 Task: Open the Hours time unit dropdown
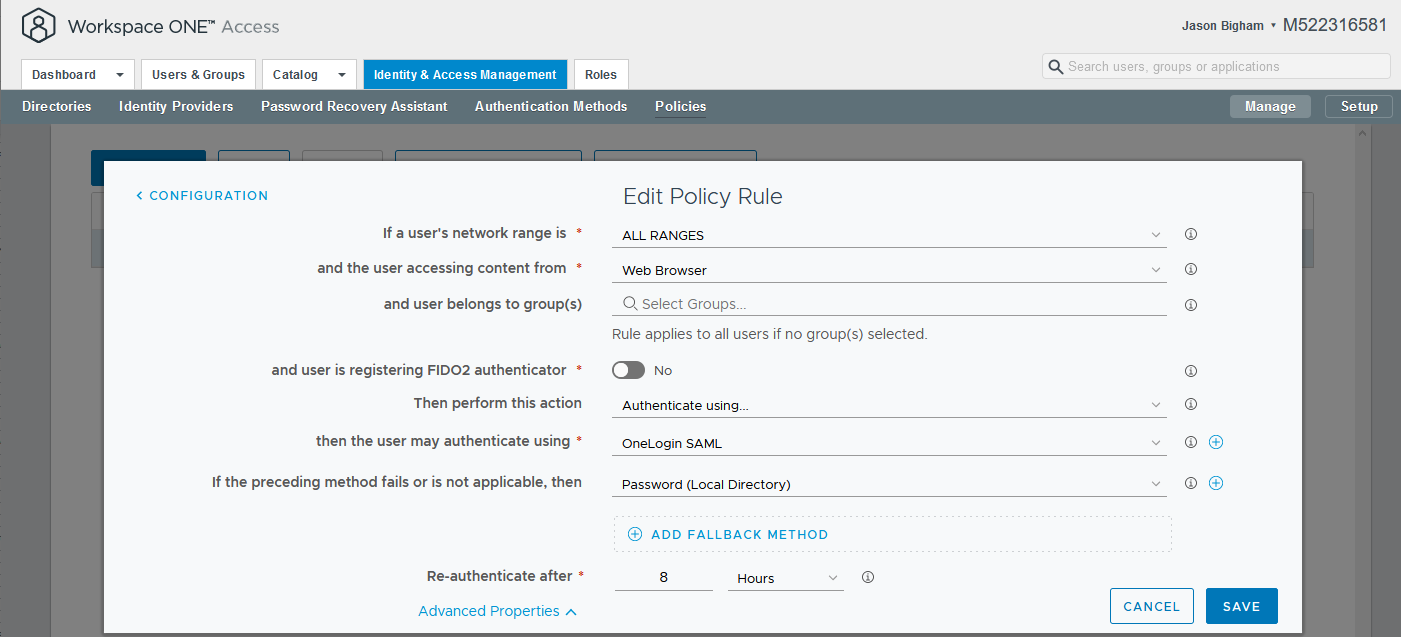tap(786, 578)
